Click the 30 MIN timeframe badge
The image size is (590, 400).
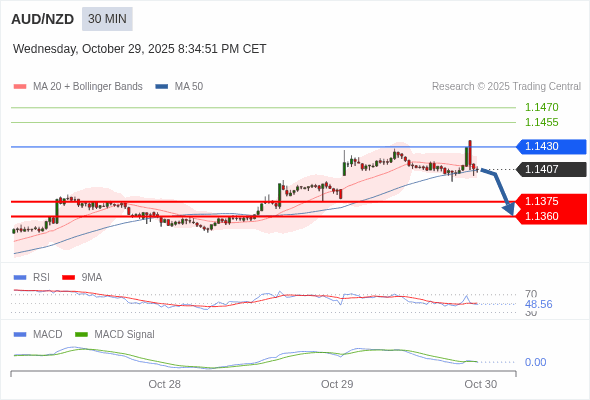(x=107, y=19)
